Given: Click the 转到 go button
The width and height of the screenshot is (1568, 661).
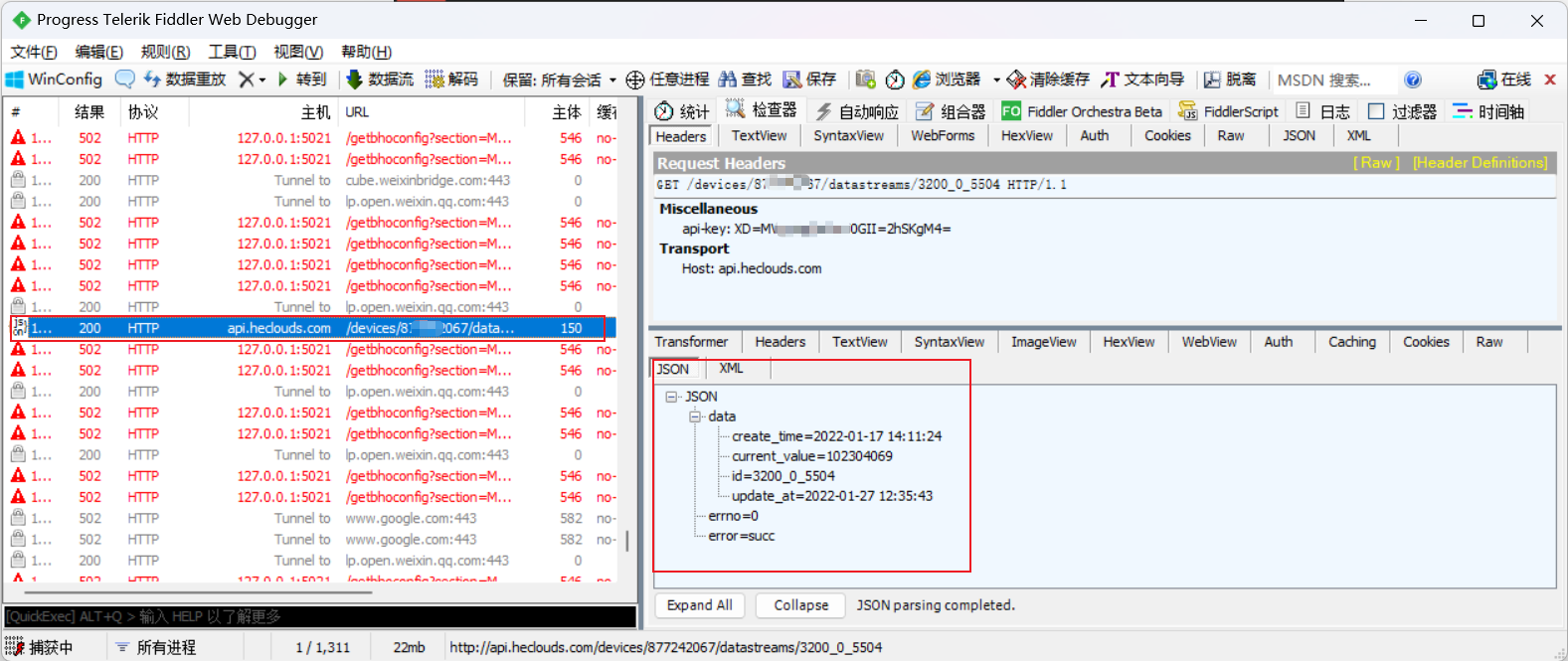Looking at the screenshot, I should [x=301, y=80].
